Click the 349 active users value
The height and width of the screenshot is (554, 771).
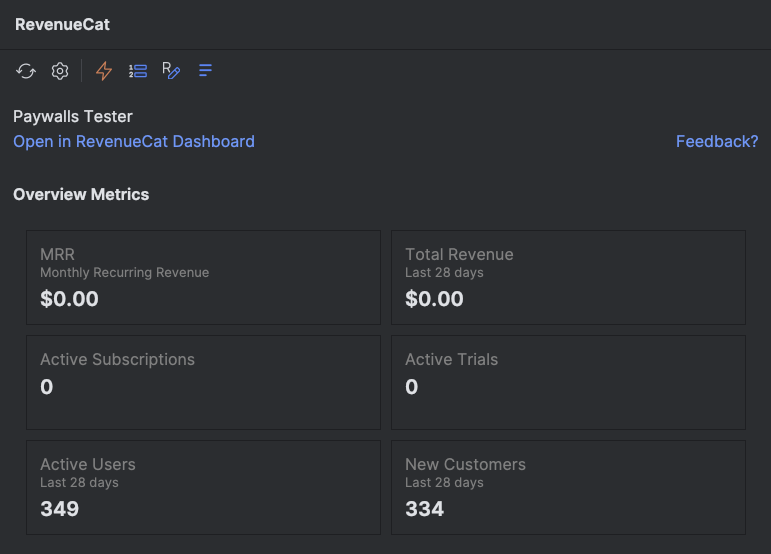pos(59,509)
